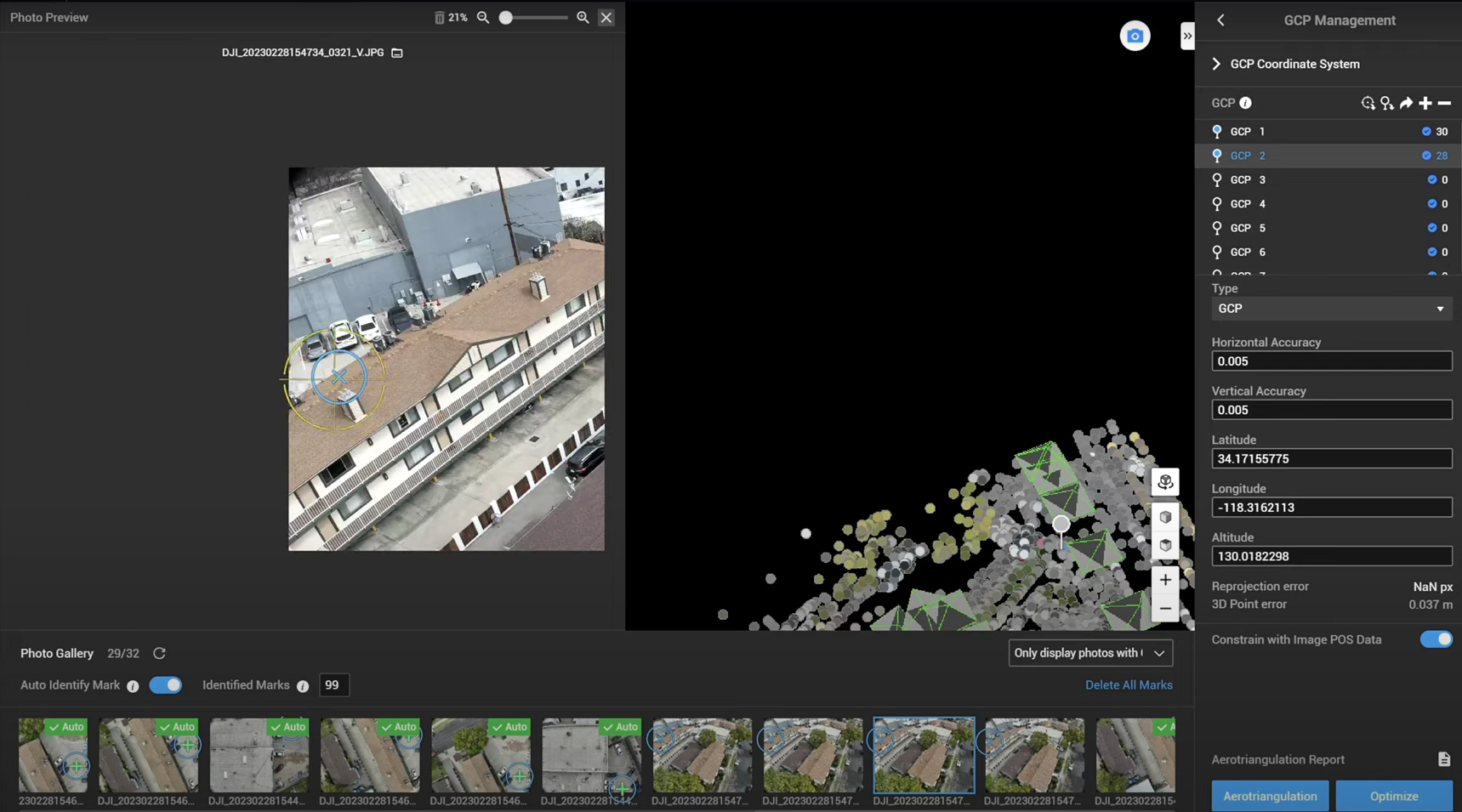Click the 3D Point error value 0.037 m
This screenshot has height=812, width=1462.
(x=1430, y=605)
